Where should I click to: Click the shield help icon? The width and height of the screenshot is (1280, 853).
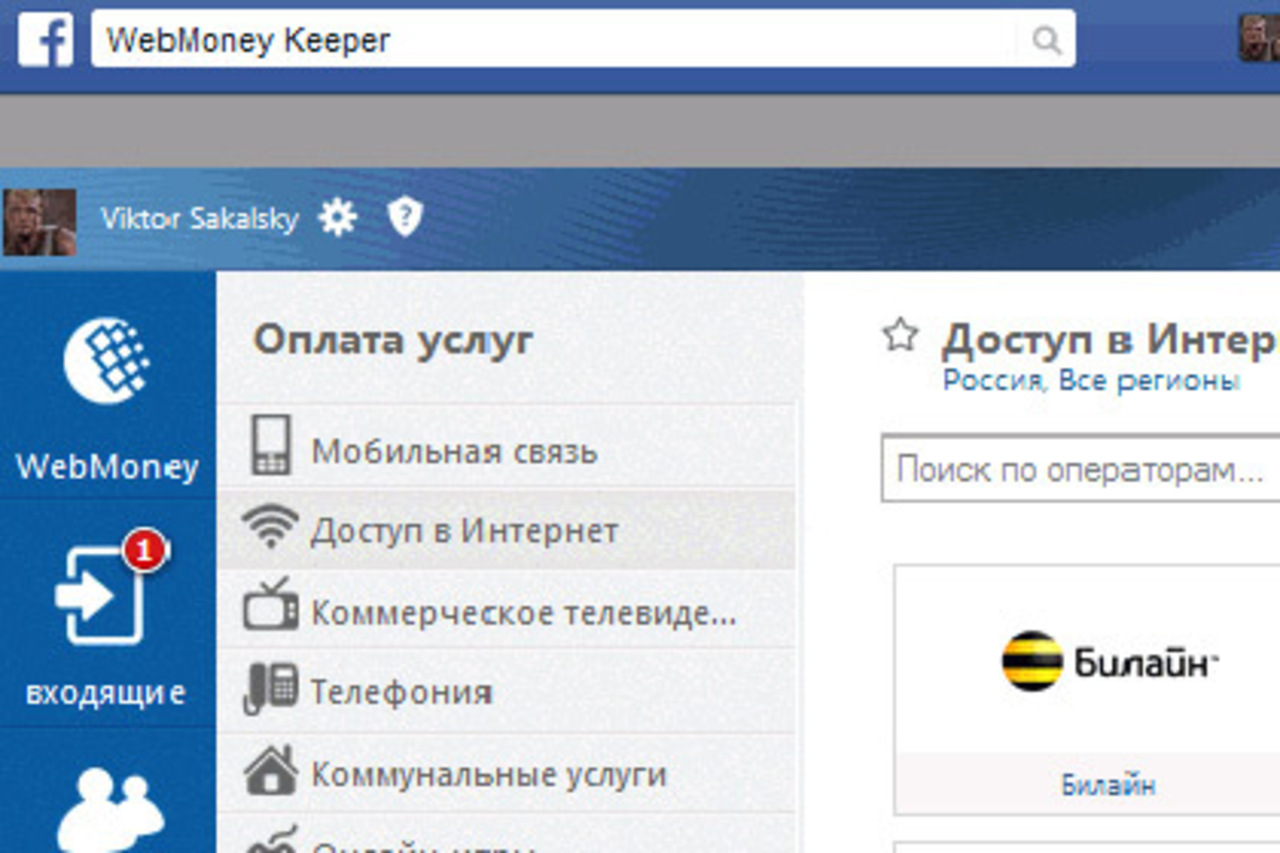[405, 217]
